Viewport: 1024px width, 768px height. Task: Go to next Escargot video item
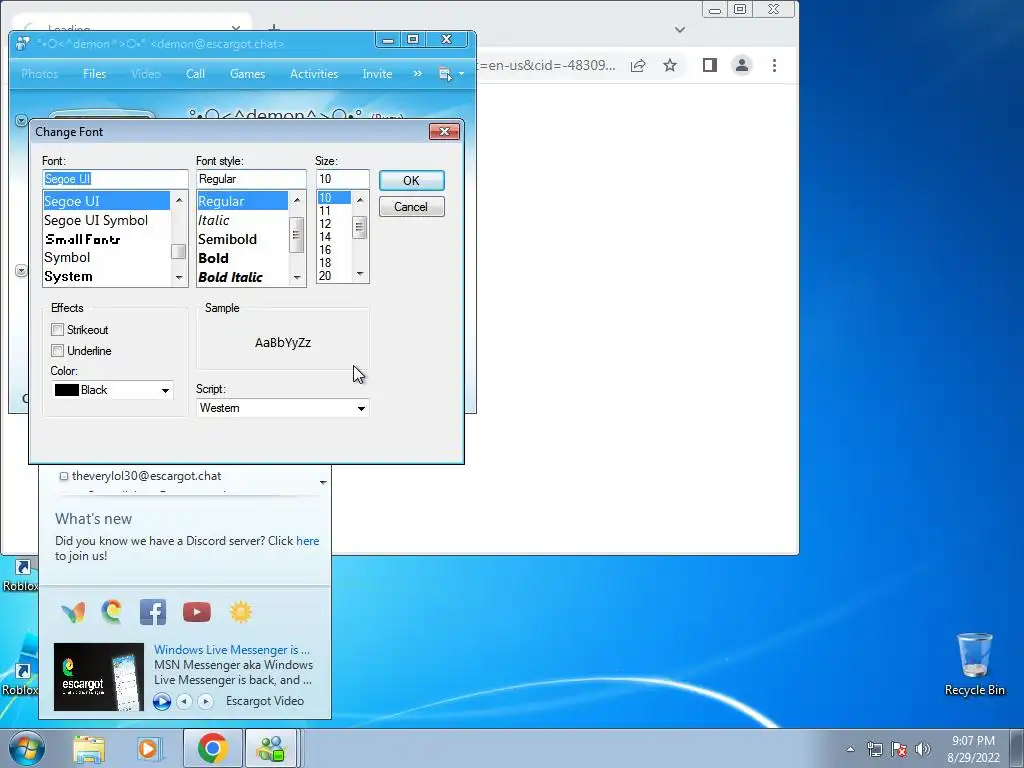(205, 701)
